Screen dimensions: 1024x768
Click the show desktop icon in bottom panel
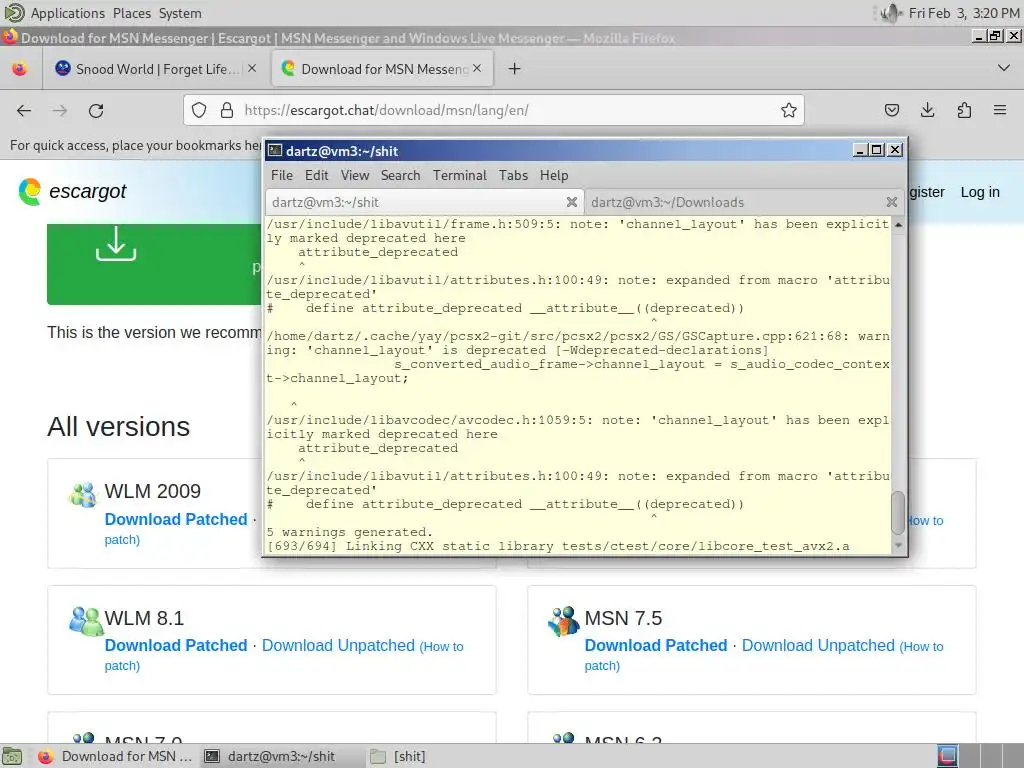(12, 756)
